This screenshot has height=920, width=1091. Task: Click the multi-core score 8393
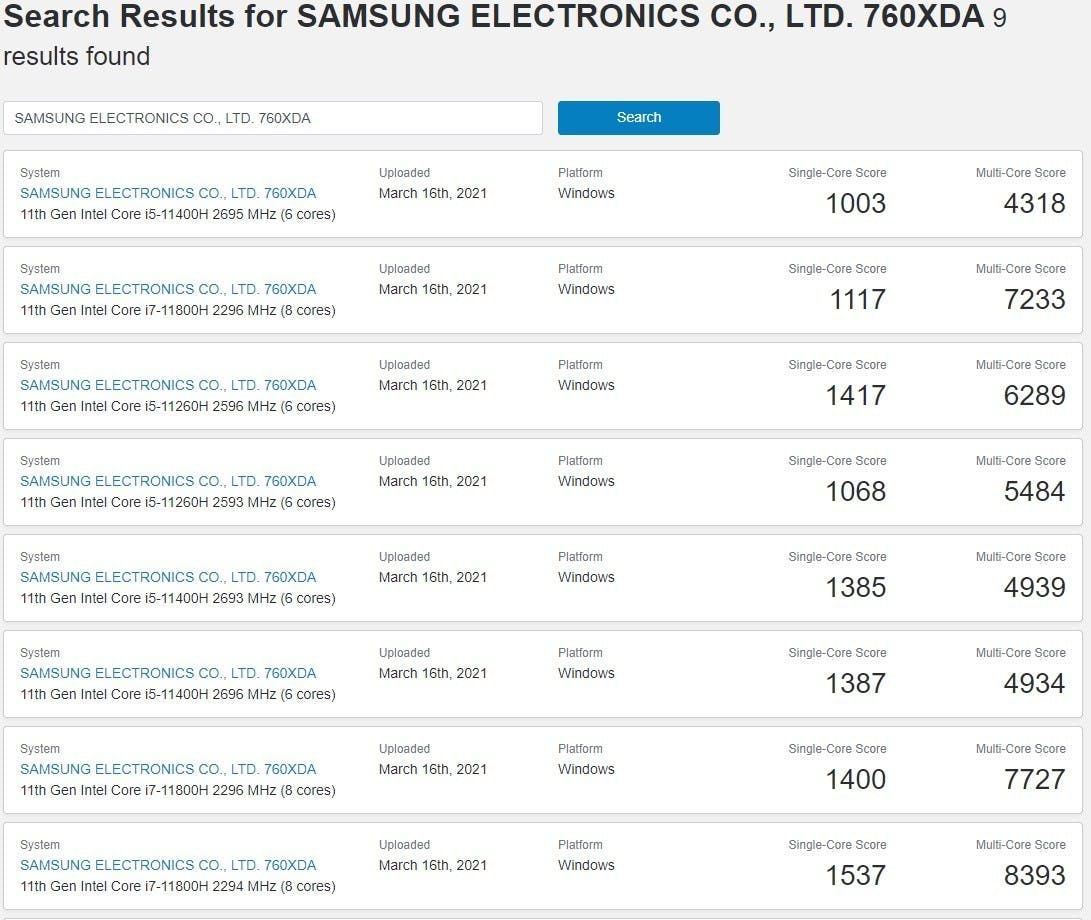click(1034, 876)
